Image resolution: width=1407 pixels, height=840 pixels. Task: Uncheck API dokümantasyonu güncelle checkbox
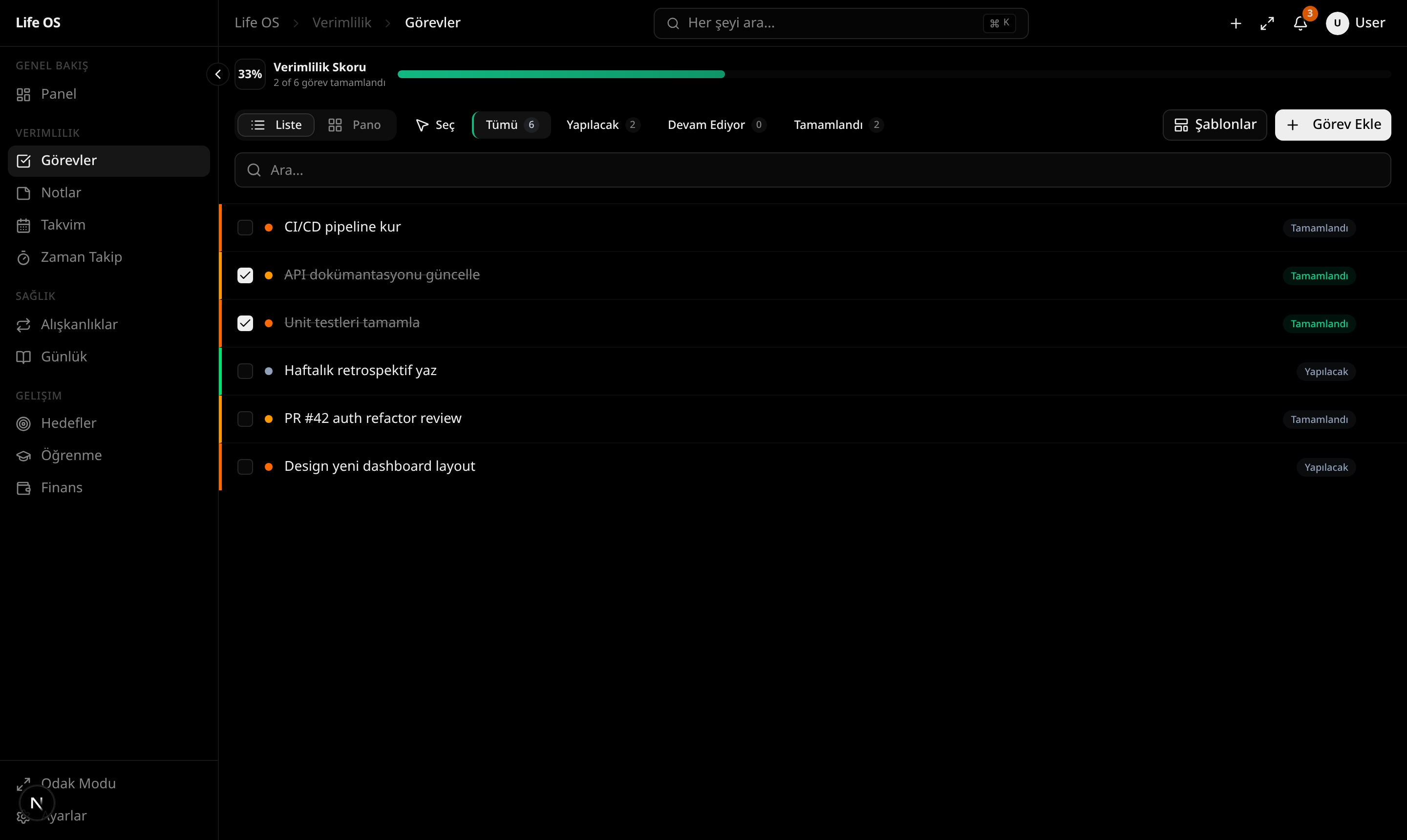tap(245, 275)
